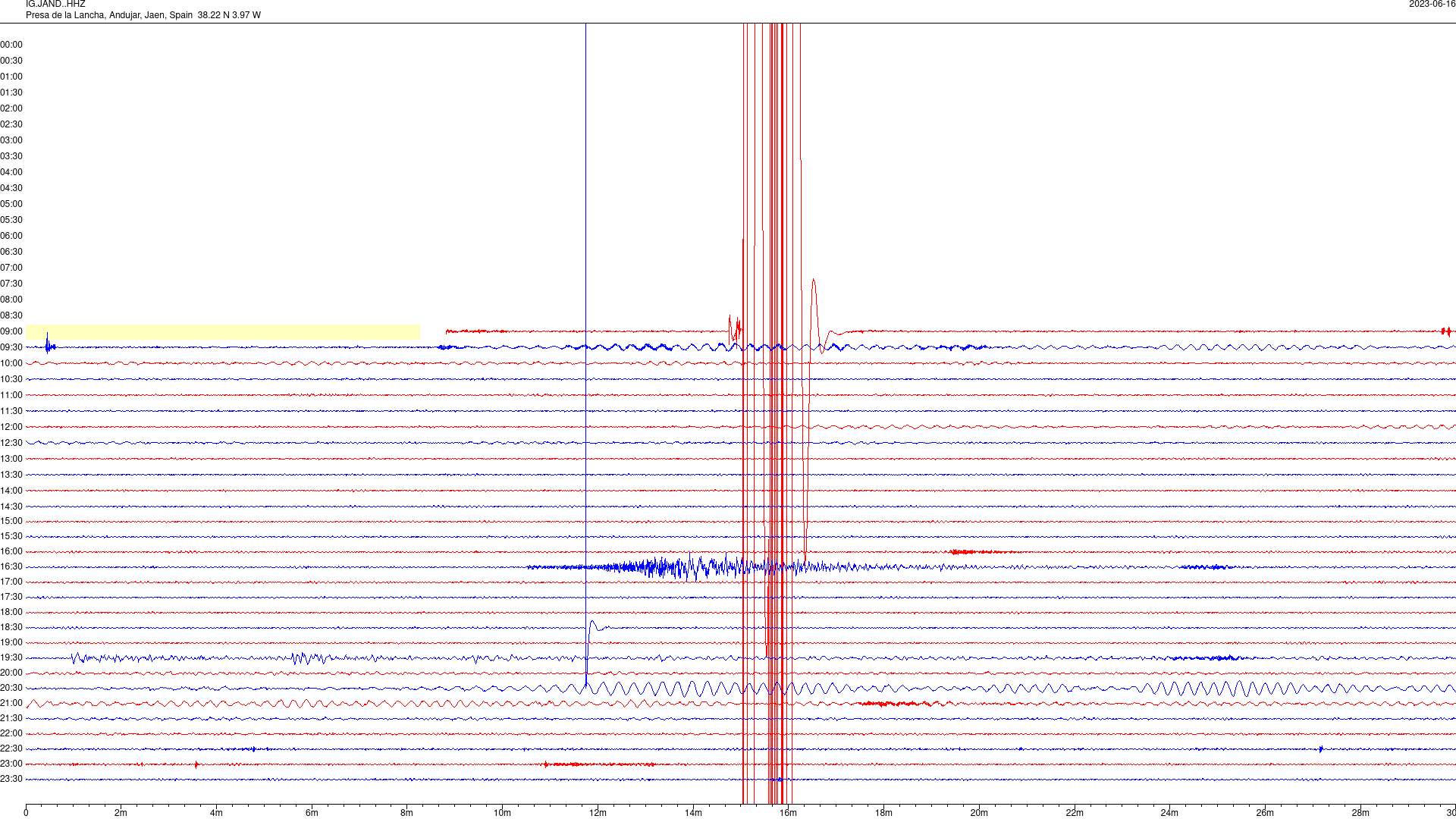
Task: Click the 14:00 time row label
Action: tap(11, 491)
